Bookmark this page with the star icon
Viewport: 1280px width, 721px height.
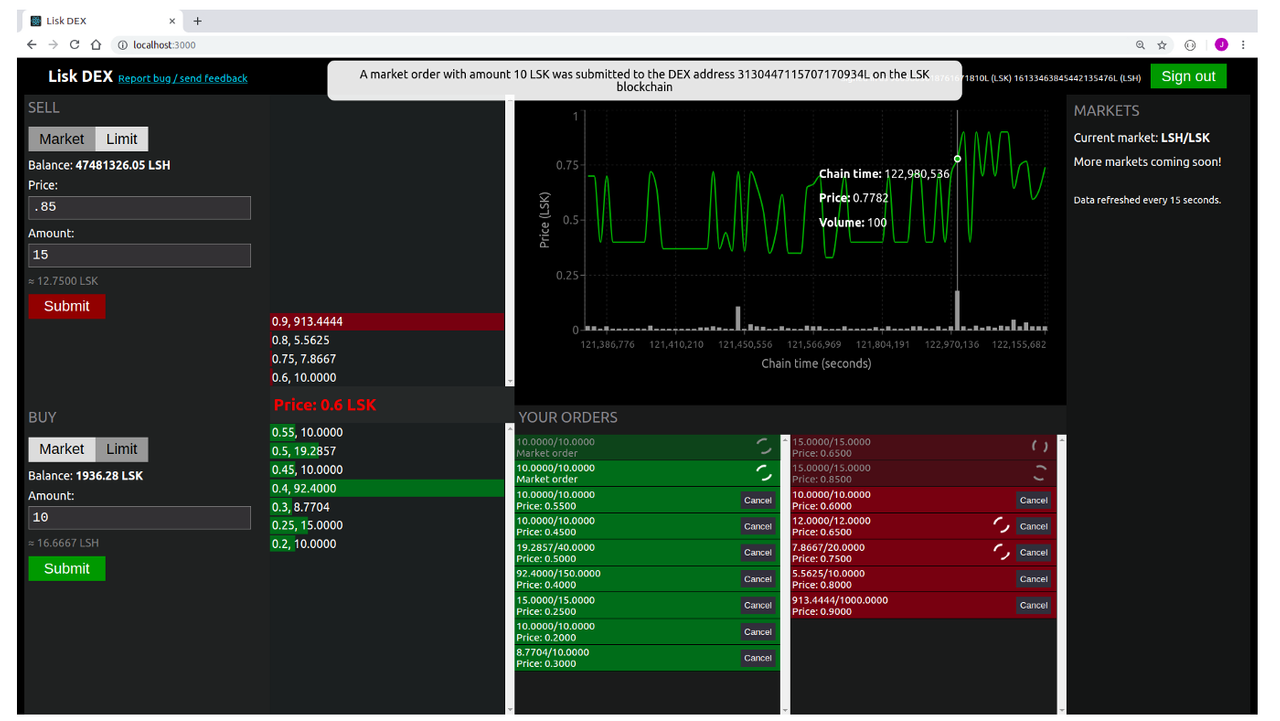point(1162,45)
